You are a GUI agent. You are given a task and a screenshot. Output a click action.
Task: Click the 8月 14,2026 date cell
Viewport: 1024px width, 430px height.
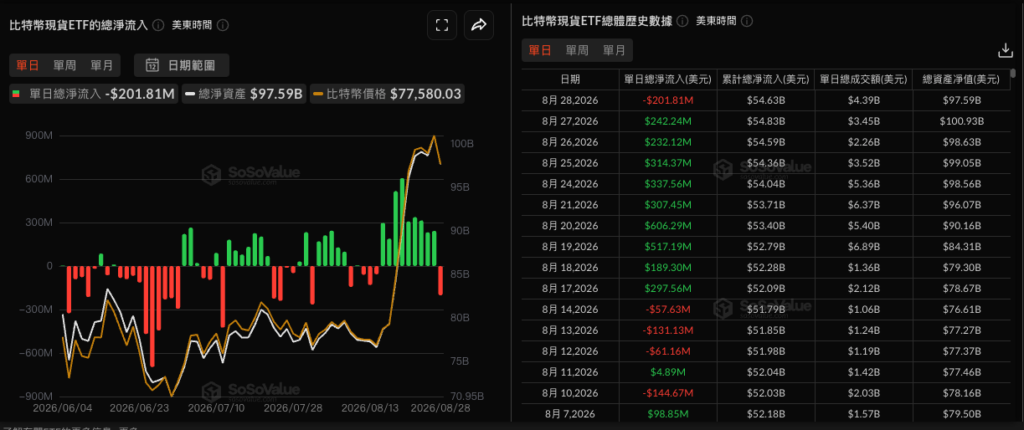point(569,308)
